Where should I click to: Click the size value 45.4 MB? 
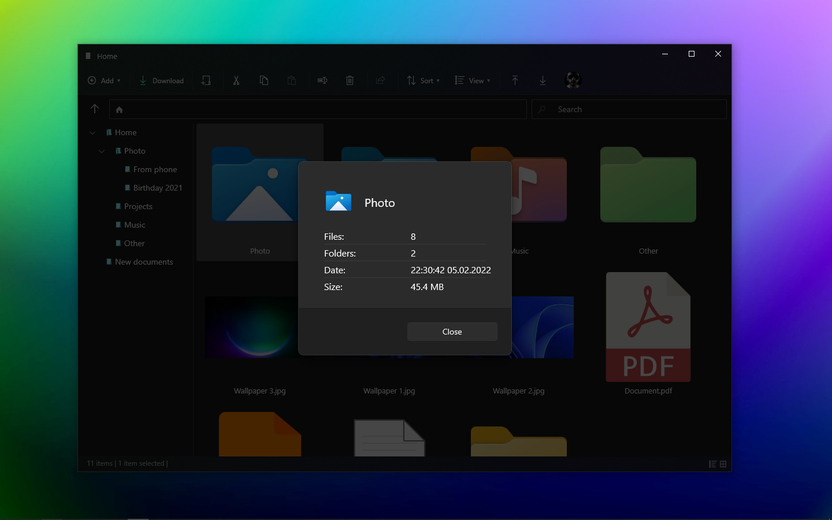(x=427, y=287)
